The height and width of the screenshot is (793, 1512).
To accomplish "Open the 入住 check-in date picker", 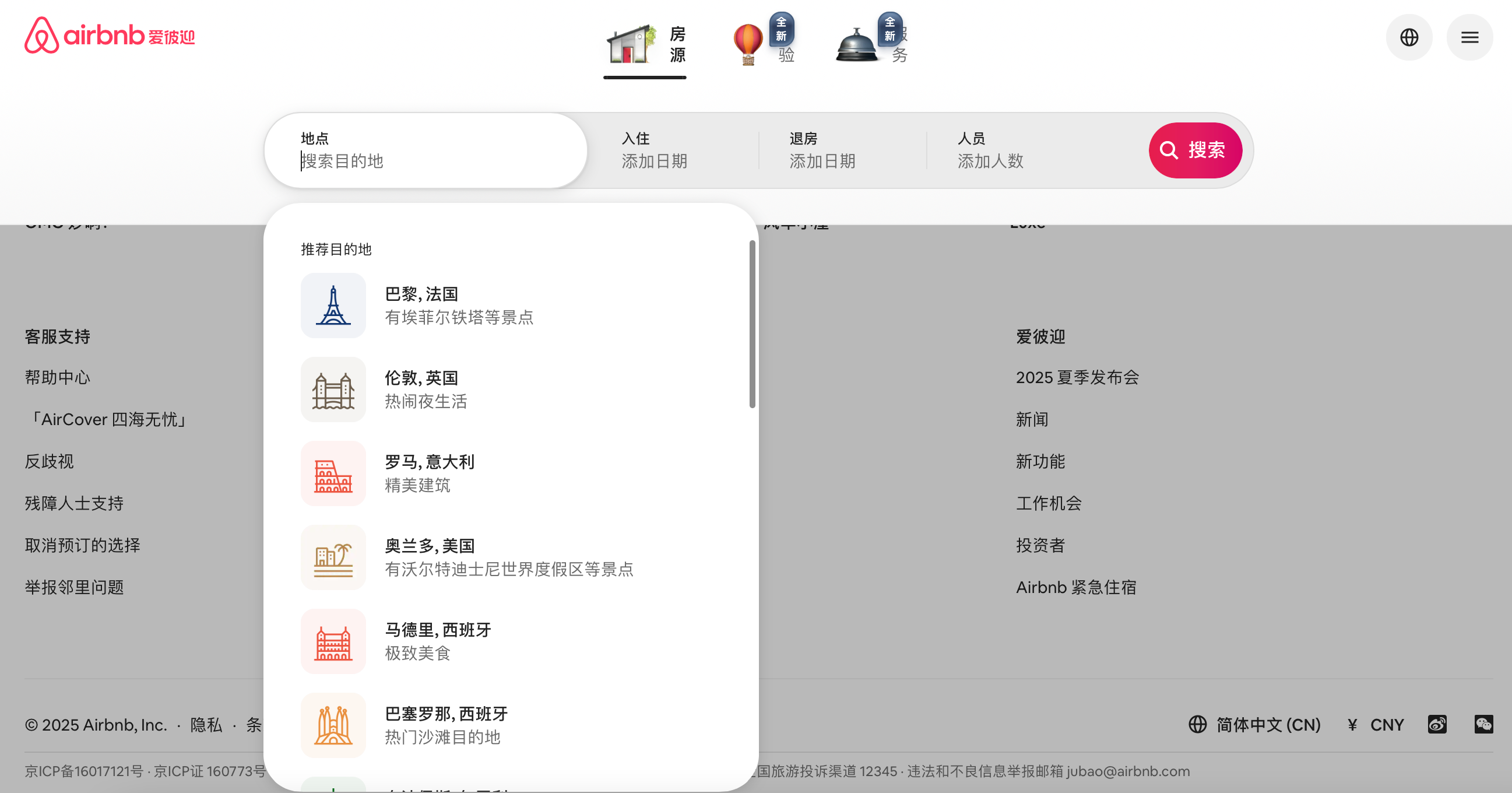I will click(x=673, y=150).
